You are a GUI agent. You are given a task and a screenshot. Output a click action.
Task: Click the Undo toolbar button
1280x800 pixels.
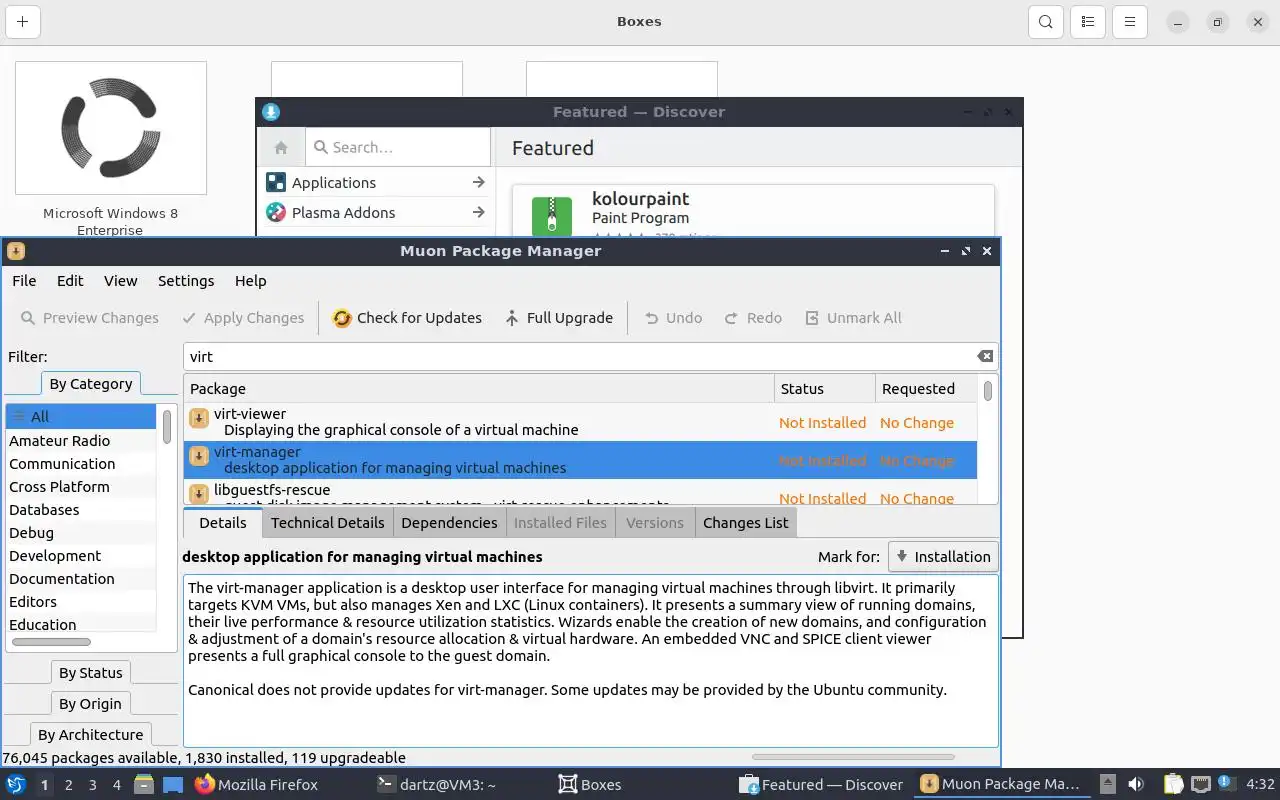coord(673,318)
